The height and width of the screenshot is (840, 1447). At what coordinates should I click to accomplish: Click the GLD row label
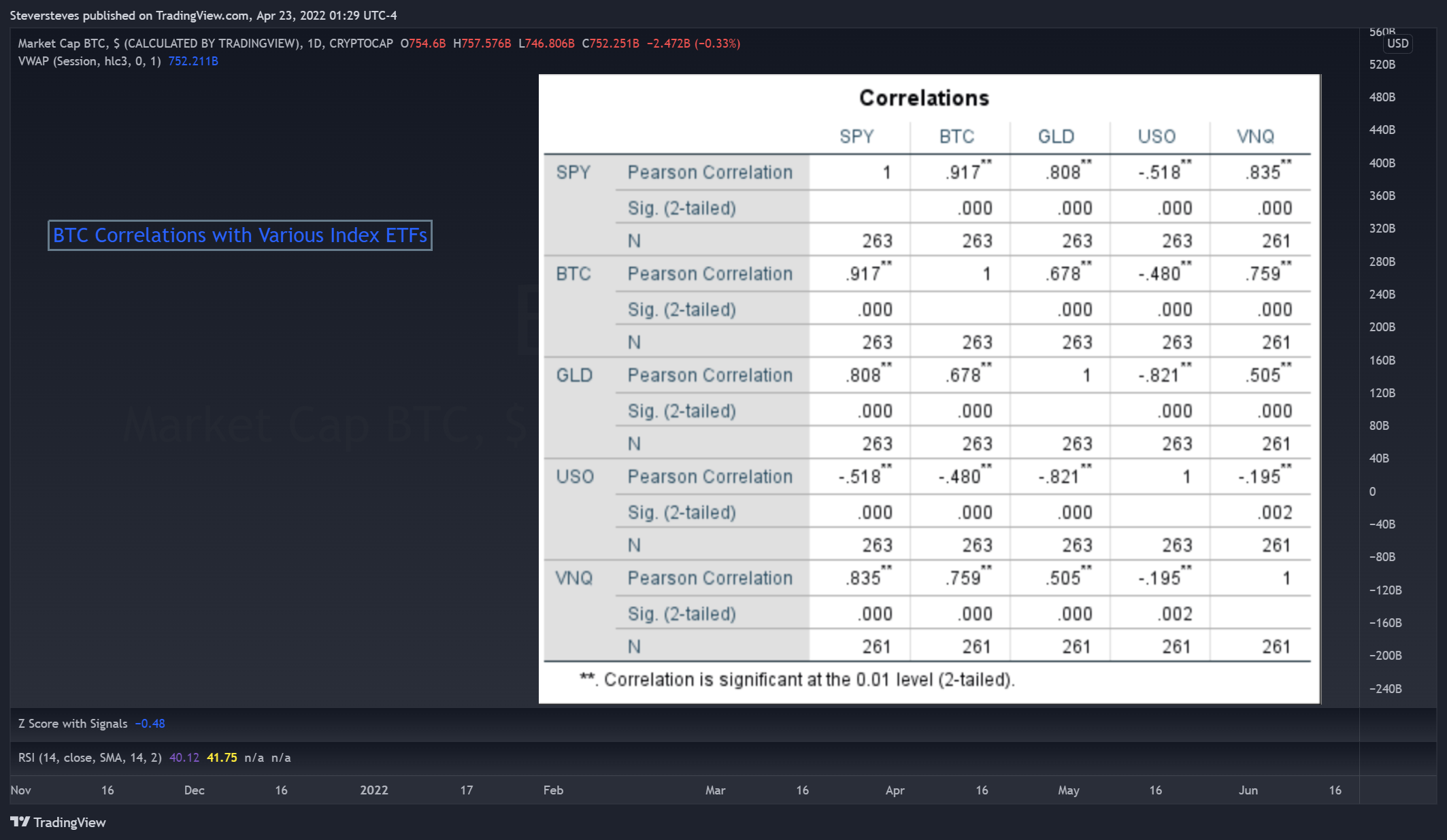click(574, 375)
